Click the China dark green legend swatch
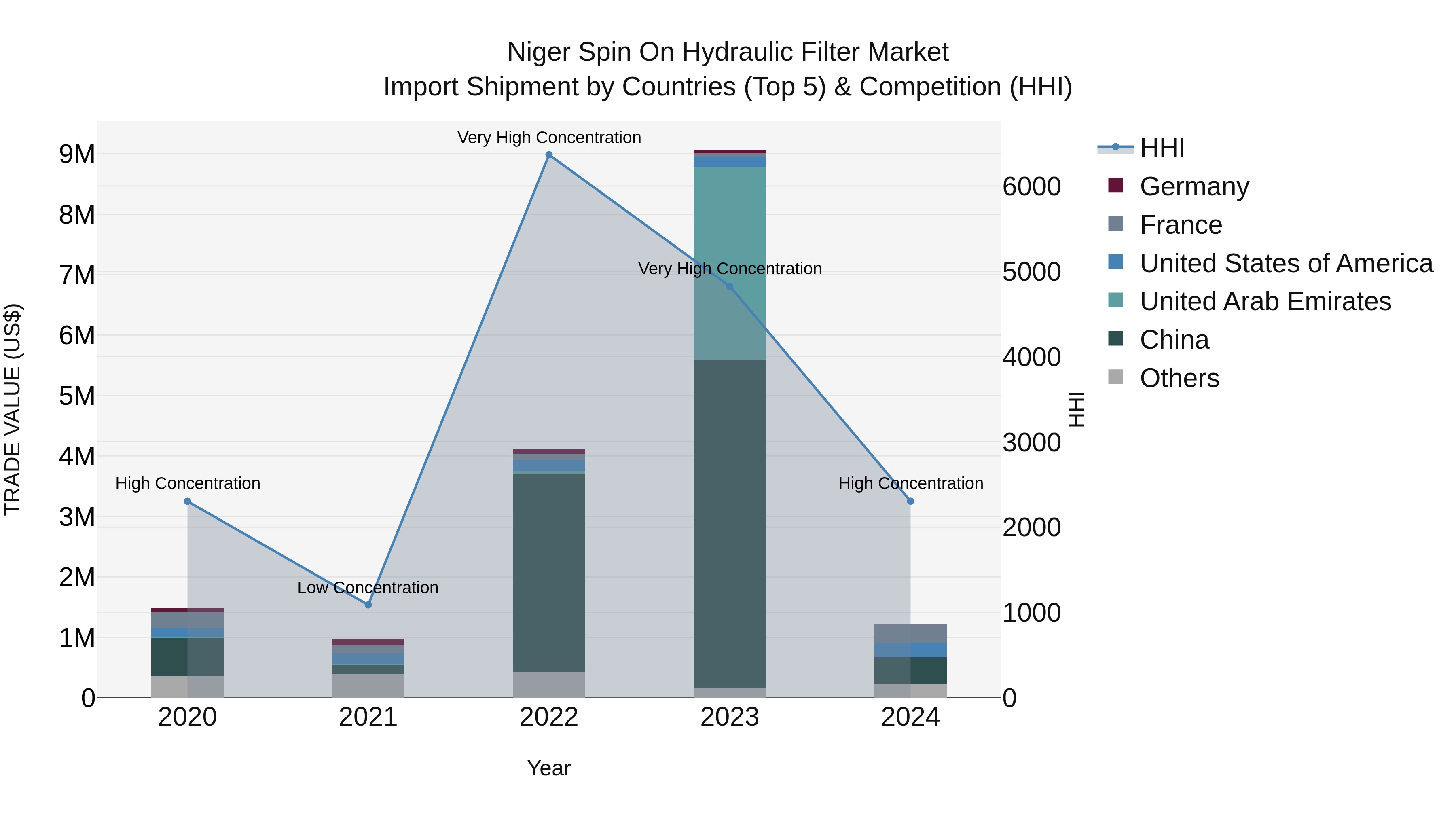The height and width of the screenshot is (819, 1456). pos(1116,338)
